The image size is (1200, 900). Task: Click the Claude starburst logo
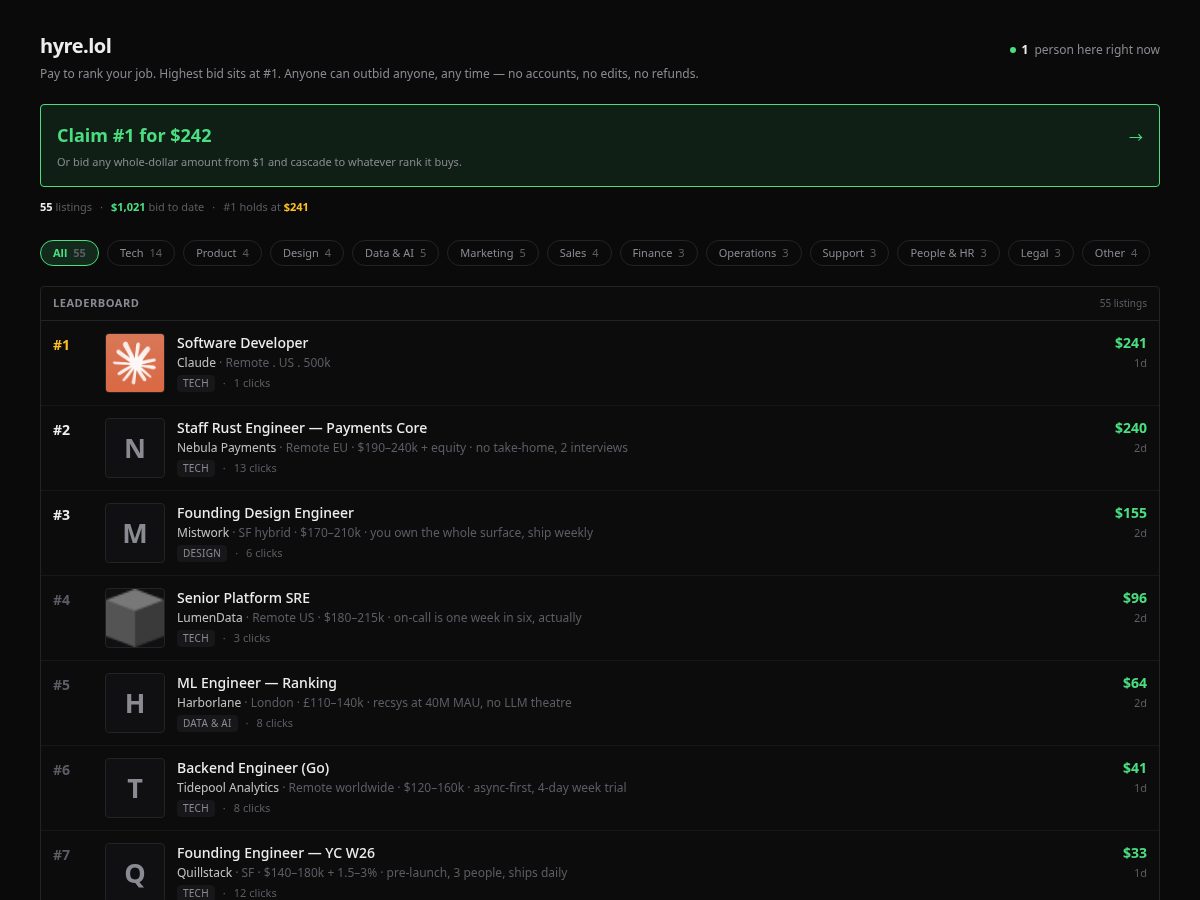[x=135, y=363]
